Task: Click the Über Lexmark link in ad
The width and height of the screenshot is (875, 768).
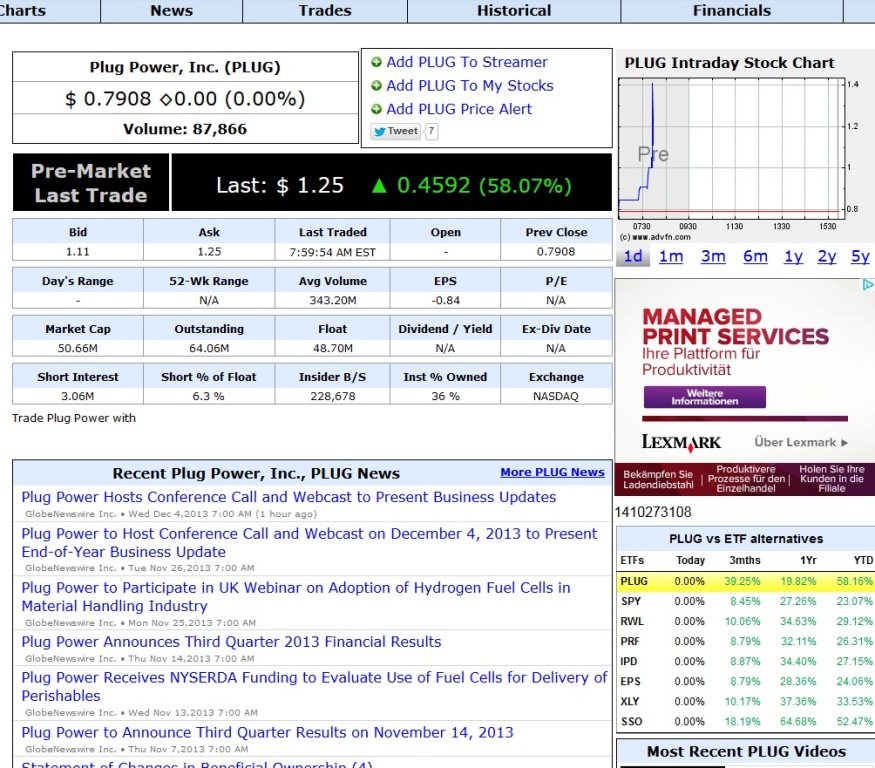Action: coord(801,442)
